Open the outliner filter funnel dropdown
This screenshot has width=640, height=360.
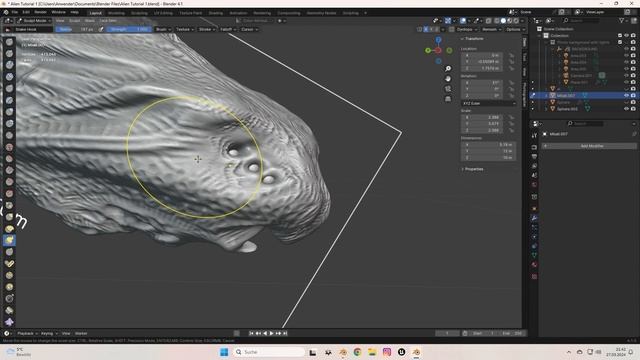623,20
